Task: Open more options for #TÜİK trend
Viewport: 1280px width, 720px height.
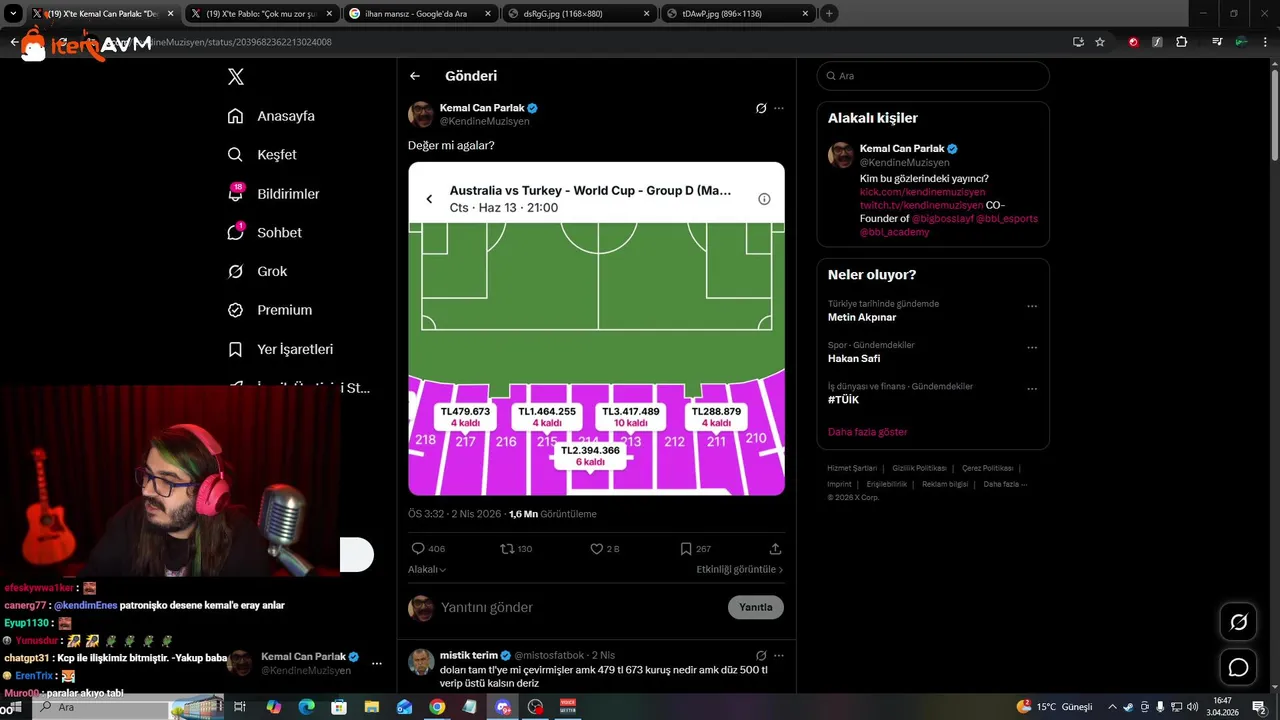Action: 1032,389
